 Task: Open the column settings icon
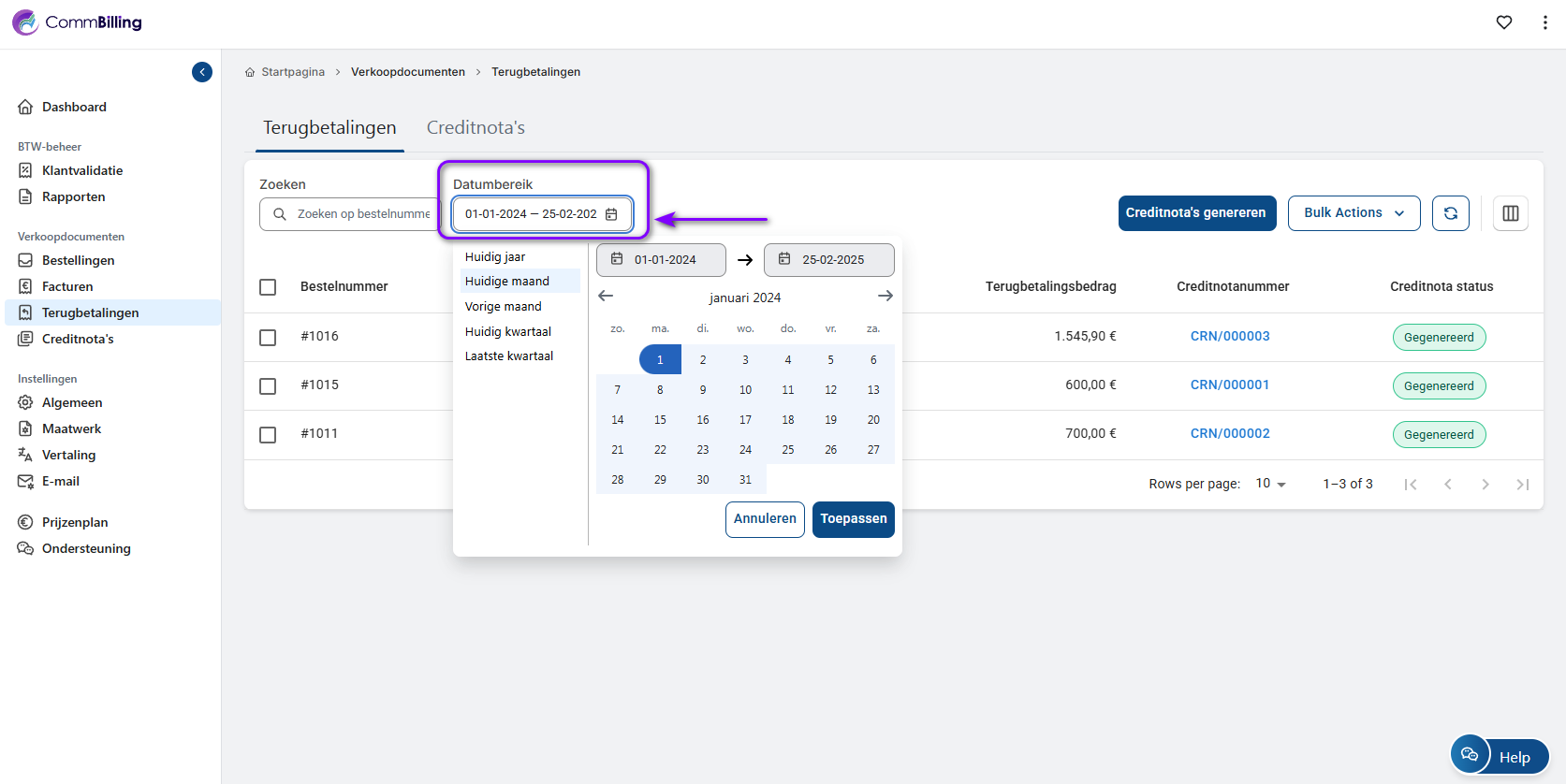point(1510,213)
